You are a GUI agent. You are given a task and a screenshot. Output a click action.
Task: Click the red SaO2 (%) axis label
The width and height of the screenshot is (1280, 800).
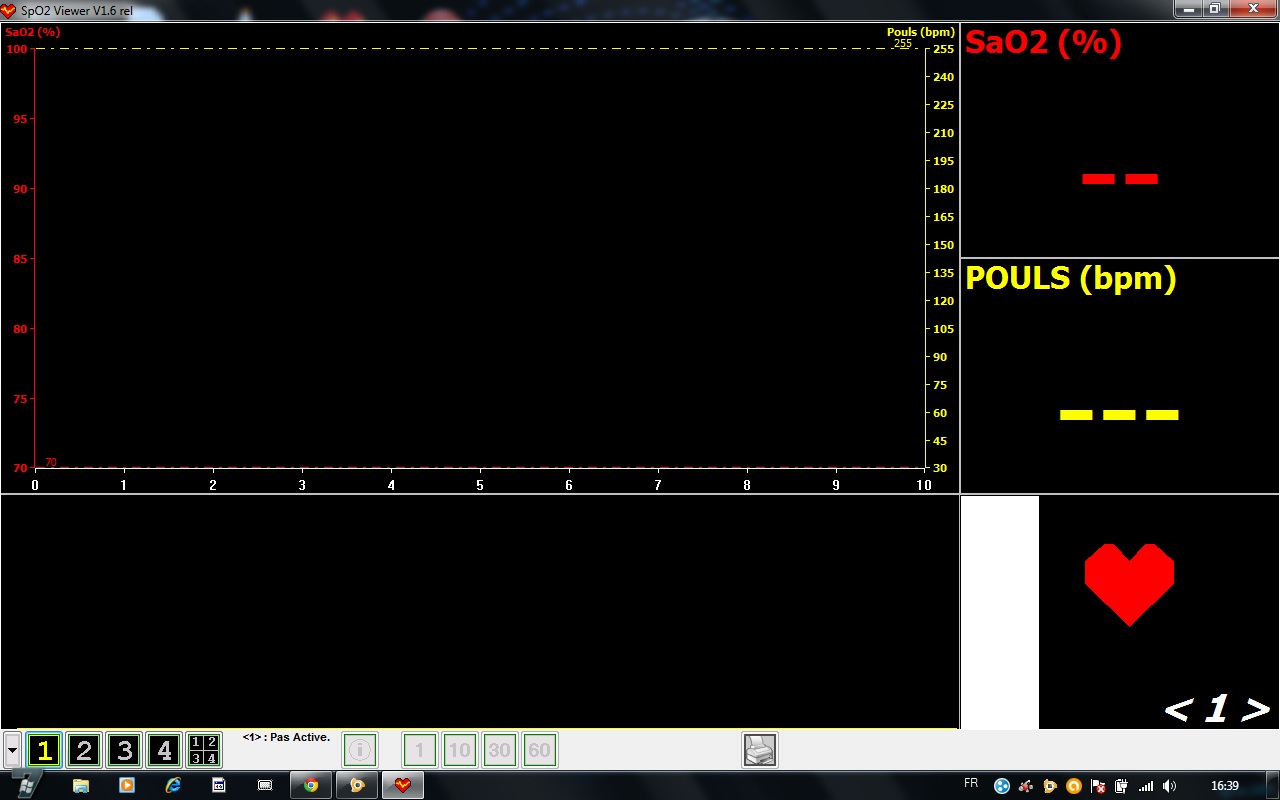tap(33, 32)
